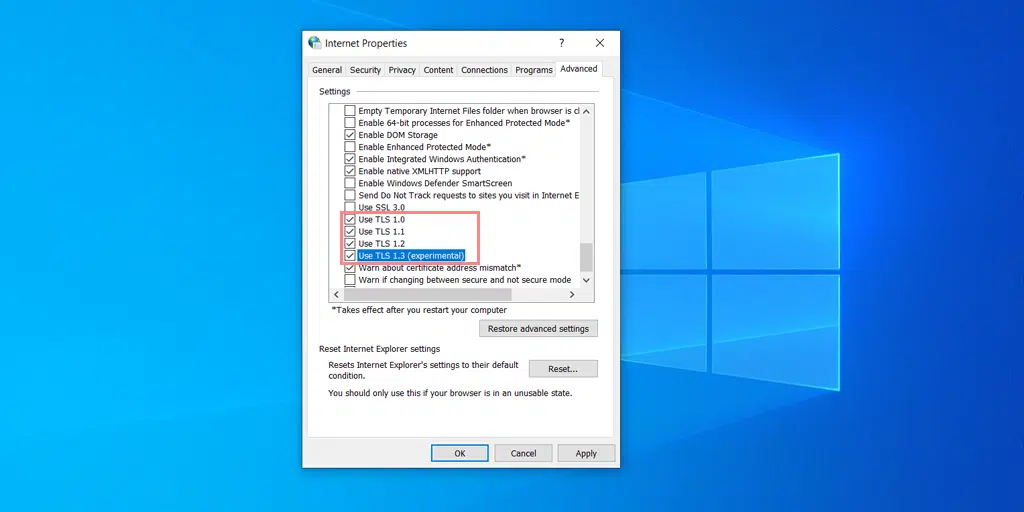1024x512 pixels.
Task: Uncheck Use TLS 1.1
Action: 350,231
